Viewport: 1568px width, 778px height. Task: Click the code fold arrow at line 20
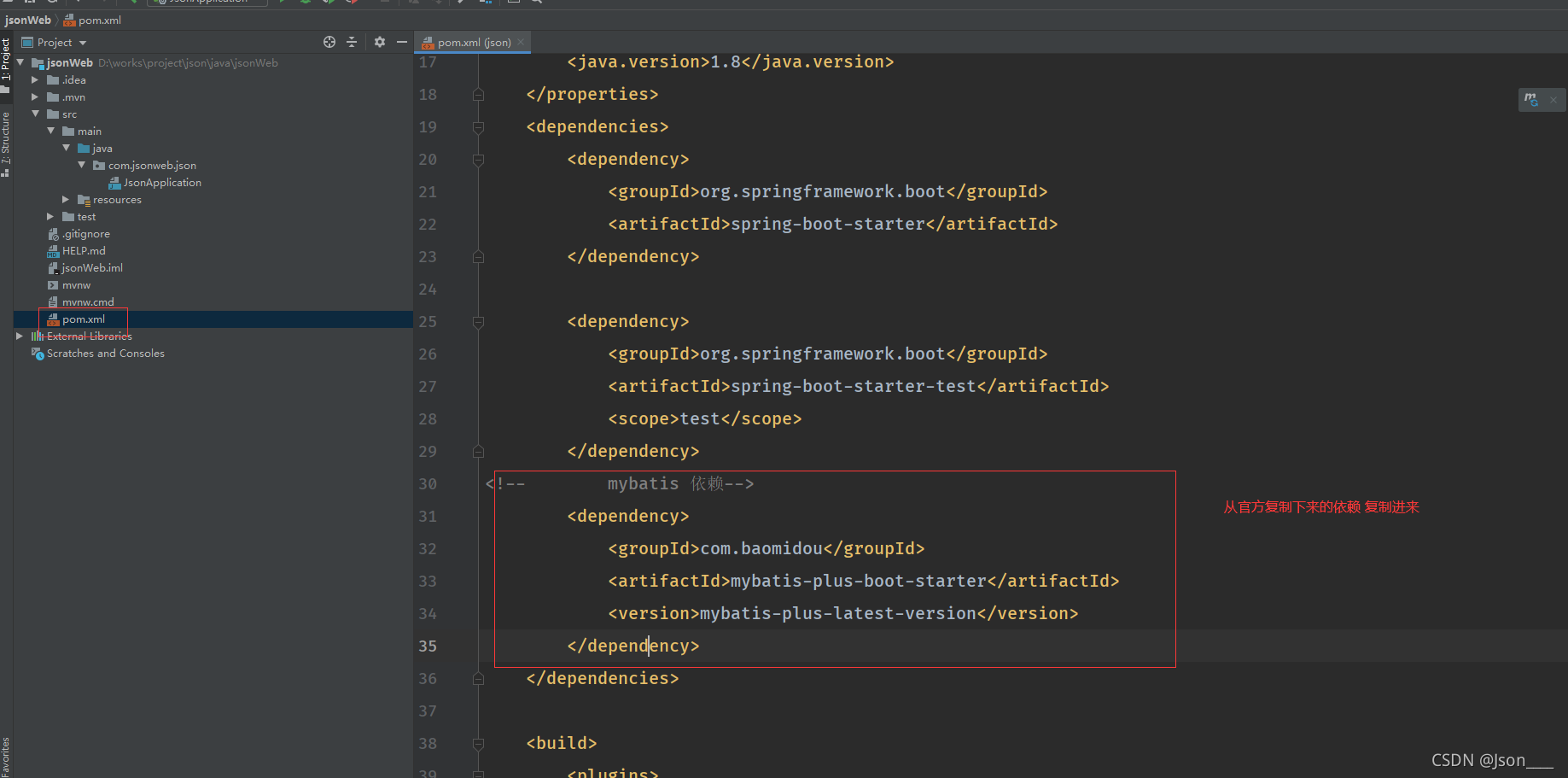[x=478, y=159]
